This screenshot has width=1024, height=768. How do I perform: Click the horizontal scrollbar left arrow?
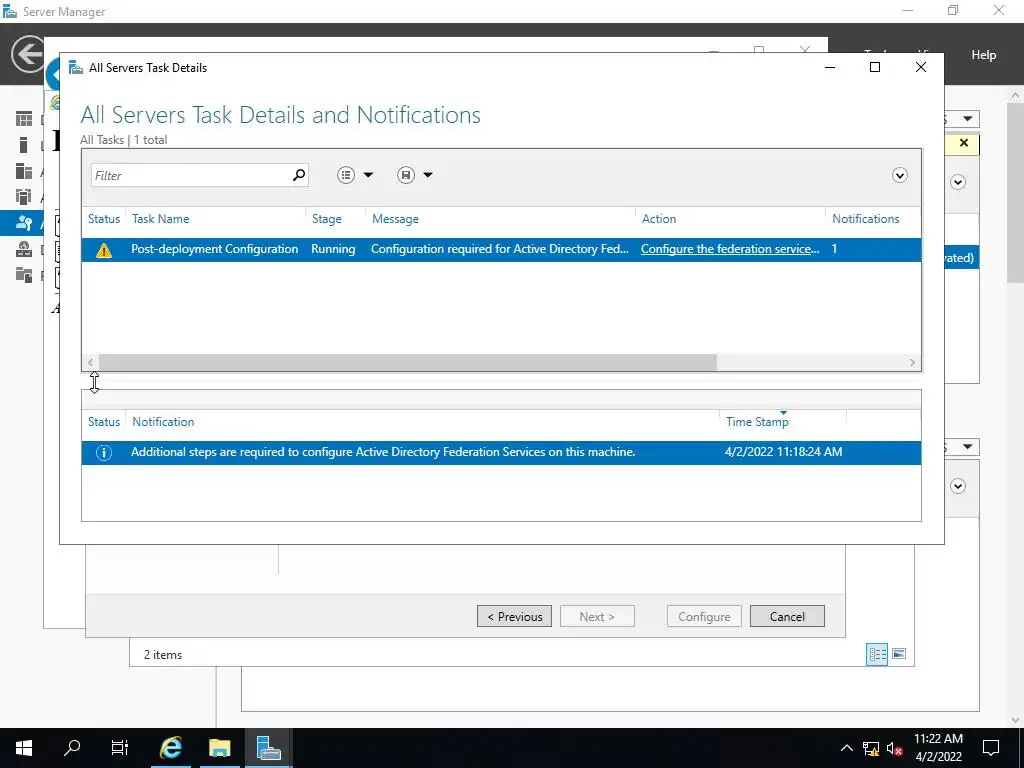(x=91, y=362)
